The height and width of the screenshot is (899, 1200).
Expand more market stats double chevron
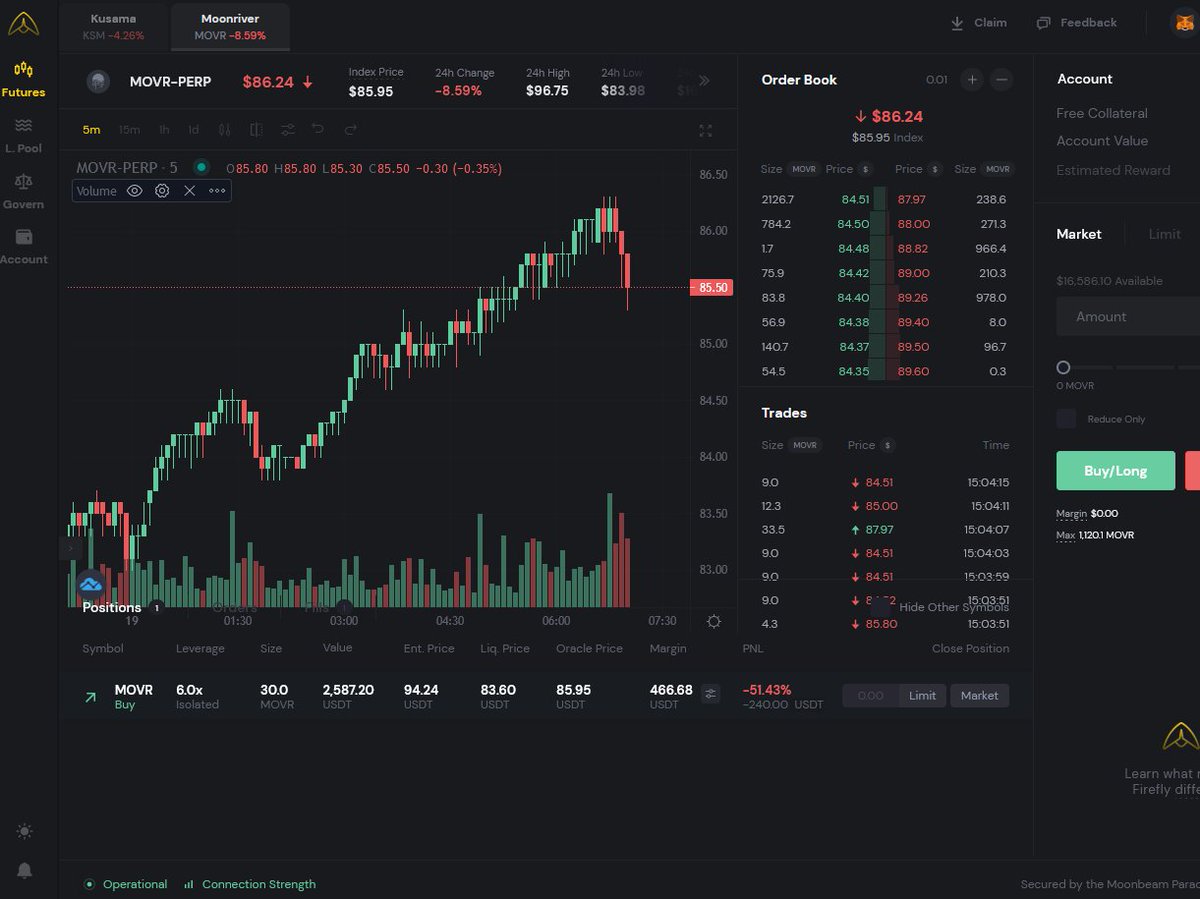pyautogui.click(x=704, y=81)
